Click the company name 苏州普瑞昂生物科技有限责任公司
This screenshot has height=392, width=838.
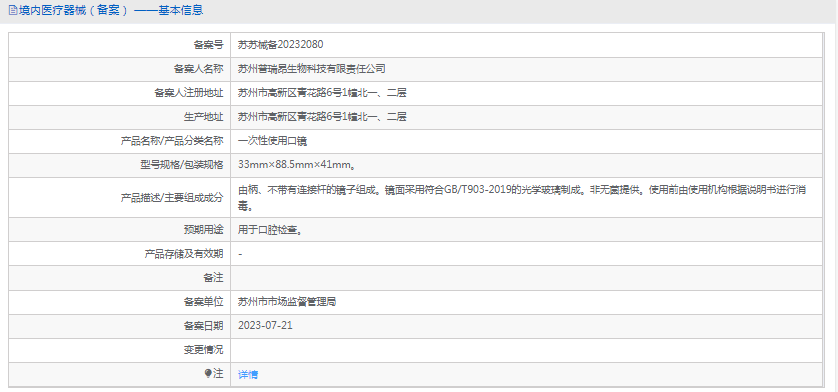[312, 69]
